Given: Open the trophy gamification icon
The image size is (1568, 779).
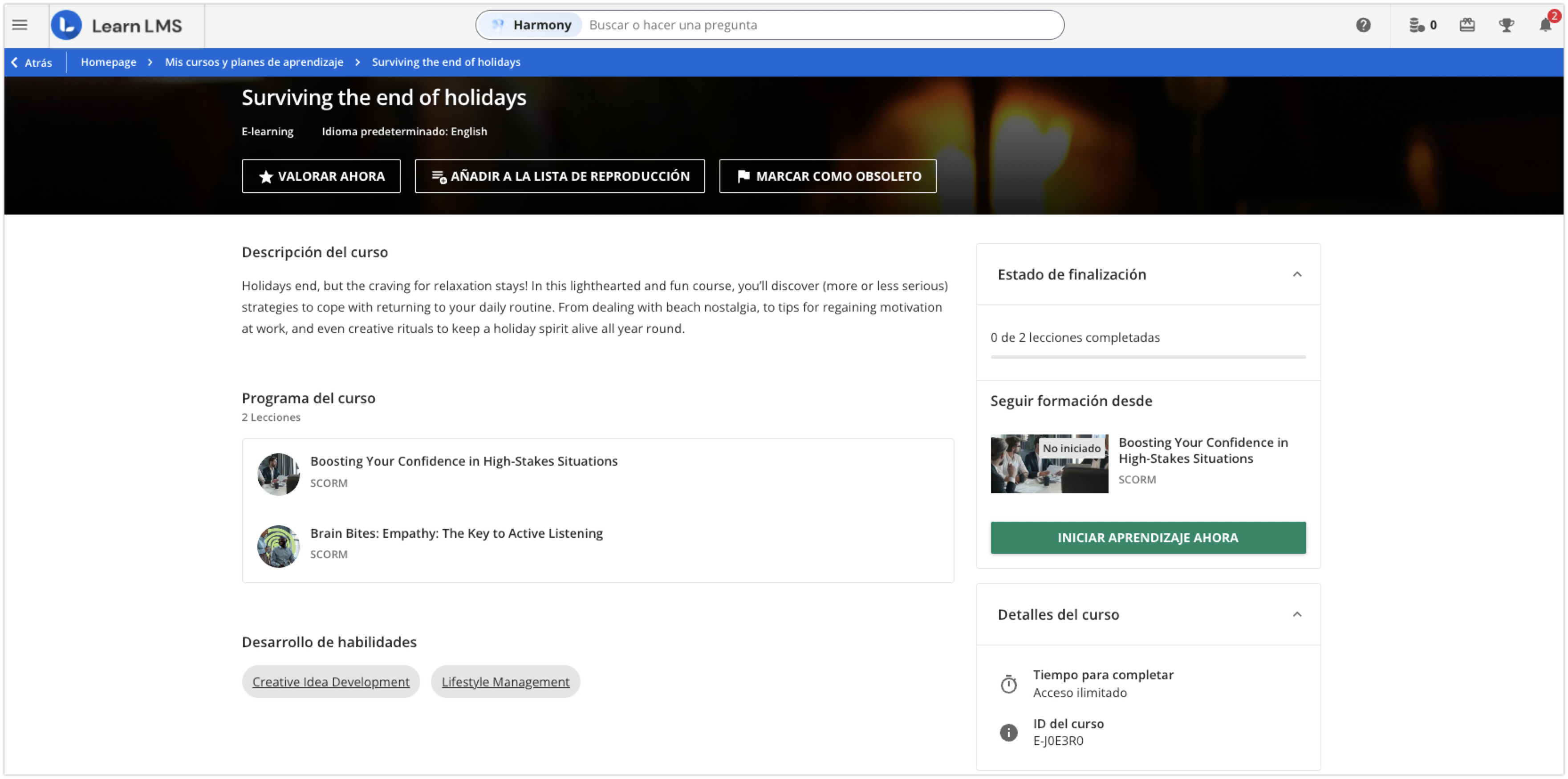Looking at the screenshot, I should click(x=1506, y=25).
